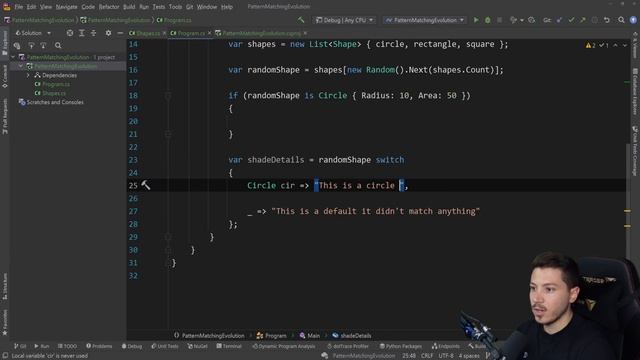Click the UTF-8 encoding in status bar
Viewport: 640px width, 360px height.
(x=446, y=356)
